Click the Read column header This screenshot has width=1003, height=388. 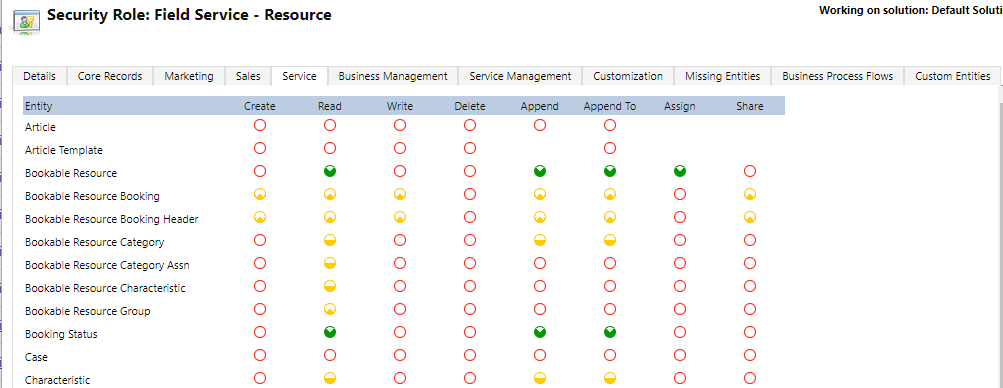click(x=329, y=106)
